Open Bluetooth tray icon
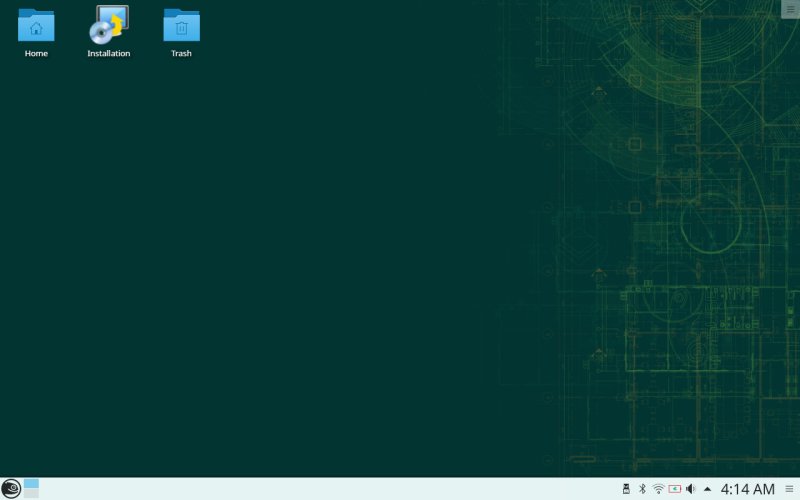 click(x=642, y=489)
